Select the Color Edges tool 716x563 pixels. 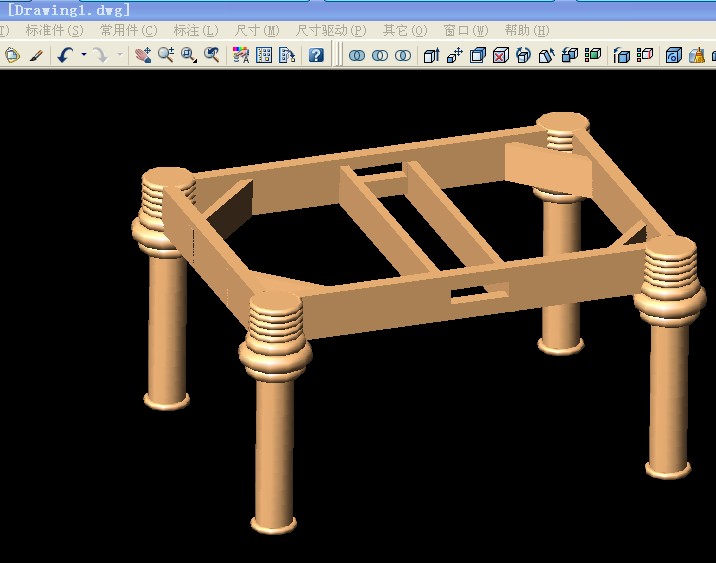tap(645, 55)
